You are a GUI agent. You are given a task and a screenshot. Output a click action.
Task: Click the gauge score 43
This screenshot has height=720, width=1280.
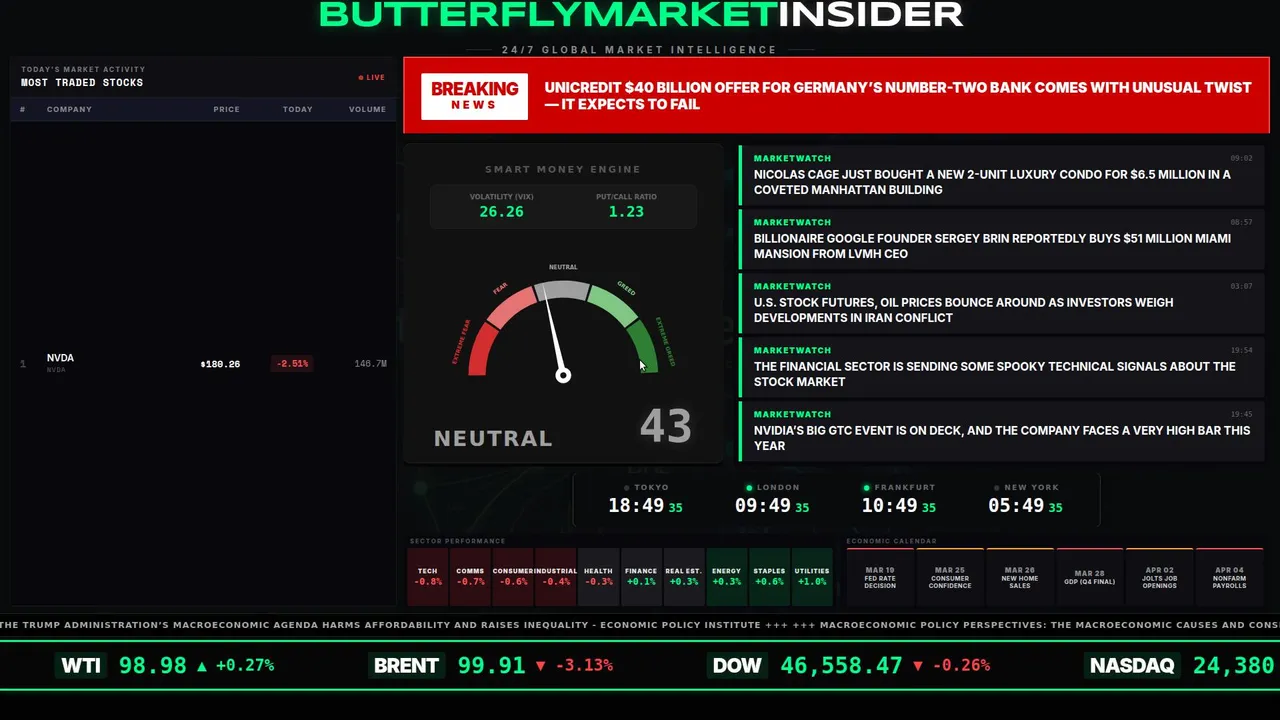pos(665,426)
